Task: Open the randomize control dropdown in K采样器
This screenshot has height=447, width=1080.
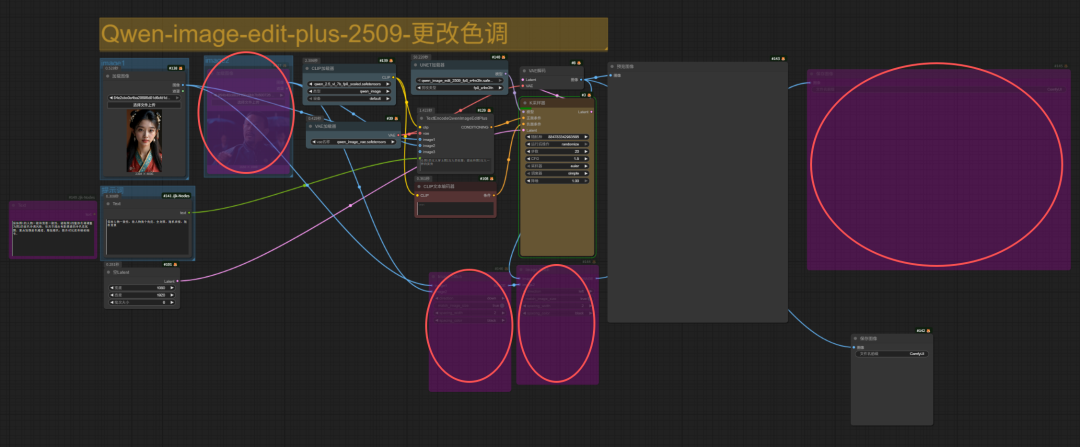Action: point(557,144)
